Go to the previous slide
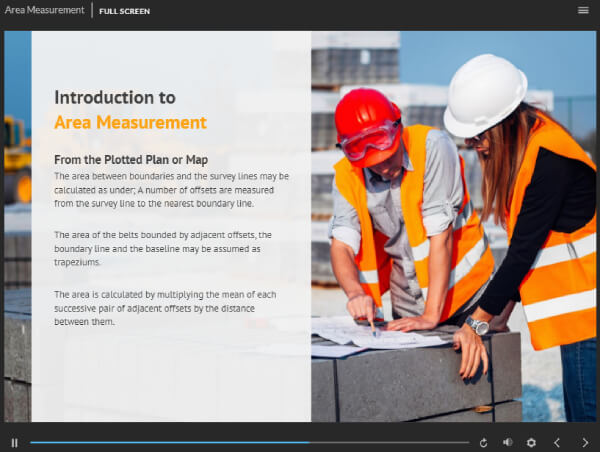This screenshot has width=600, height=452. point(558,442)
